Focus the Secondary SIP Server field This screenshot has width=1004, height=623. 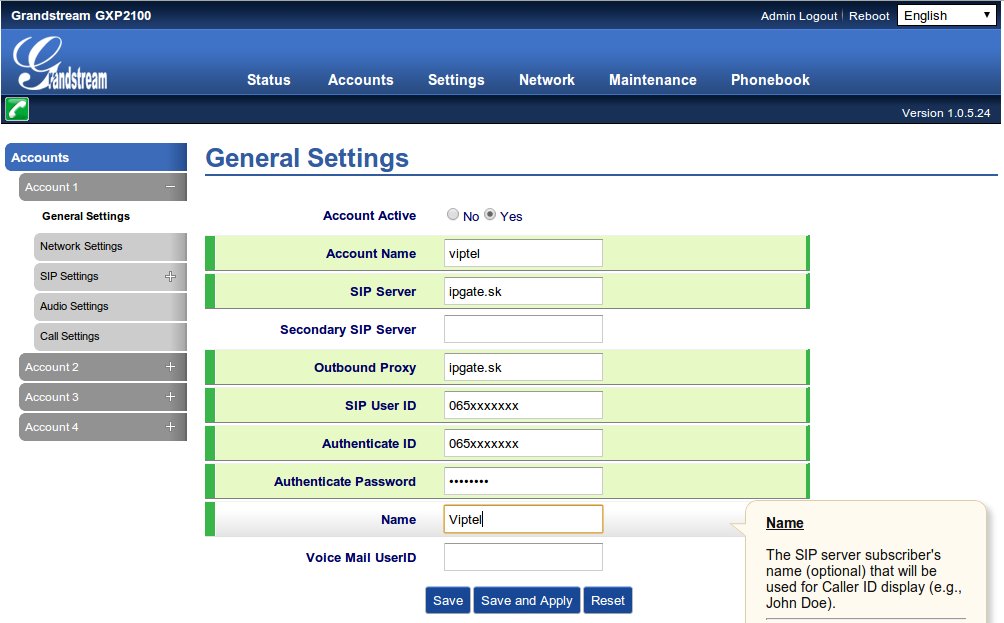click(x=523, y=329)
